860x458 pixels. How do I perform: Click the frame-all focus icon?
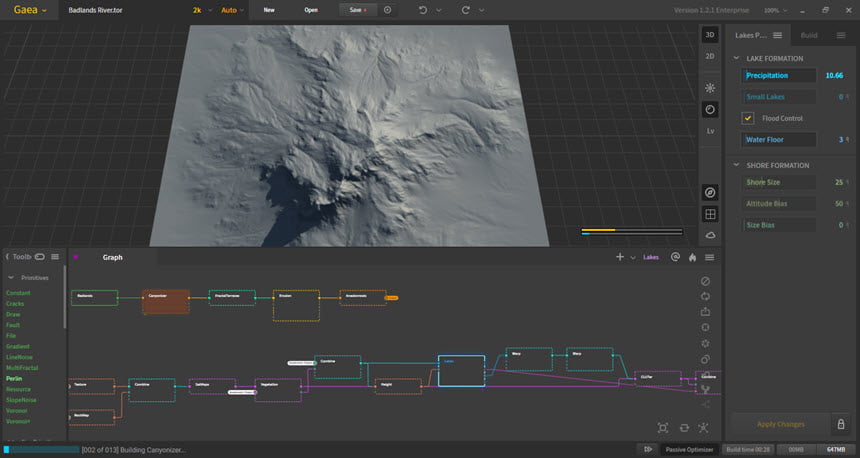663,428
